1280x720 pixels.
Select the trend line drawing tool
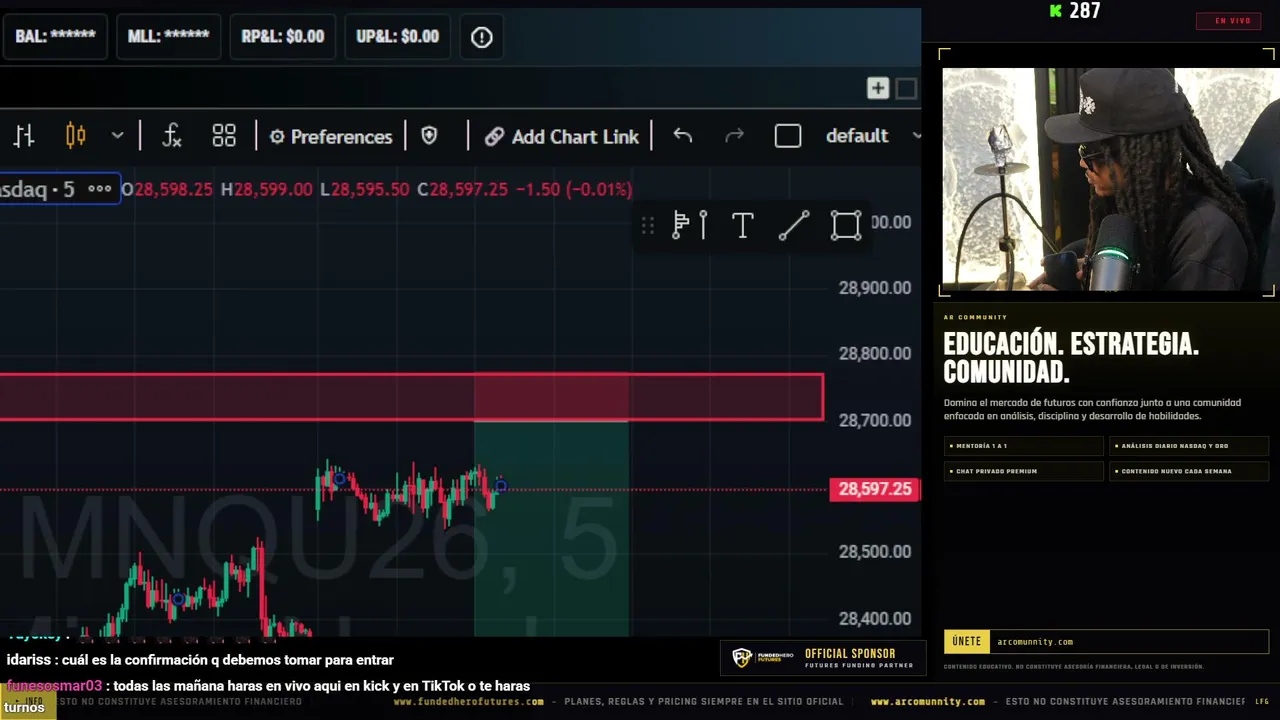click(794, 226)
